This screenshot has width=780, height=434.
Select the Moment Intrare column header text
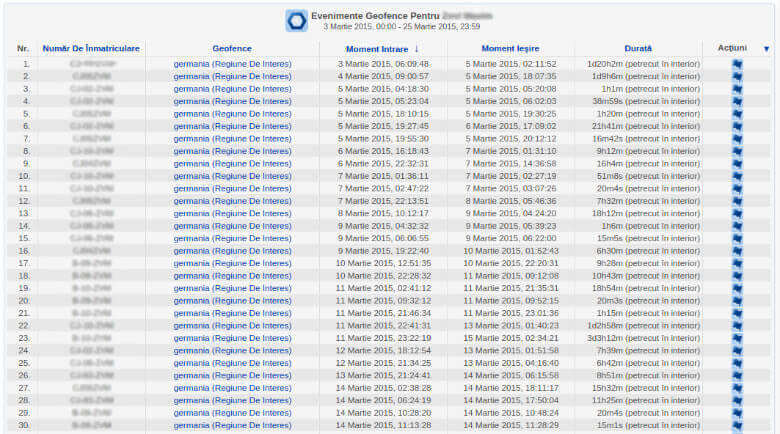pos(377,48)
